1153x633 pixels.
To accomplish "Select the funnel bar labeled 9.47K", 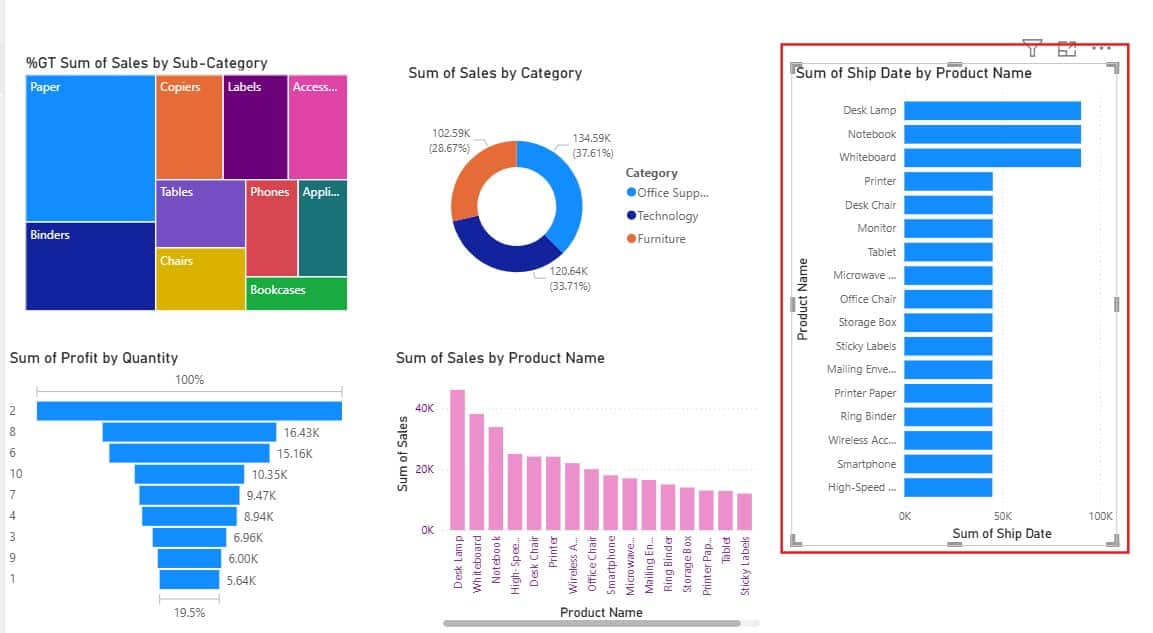I will click(189, 495).
